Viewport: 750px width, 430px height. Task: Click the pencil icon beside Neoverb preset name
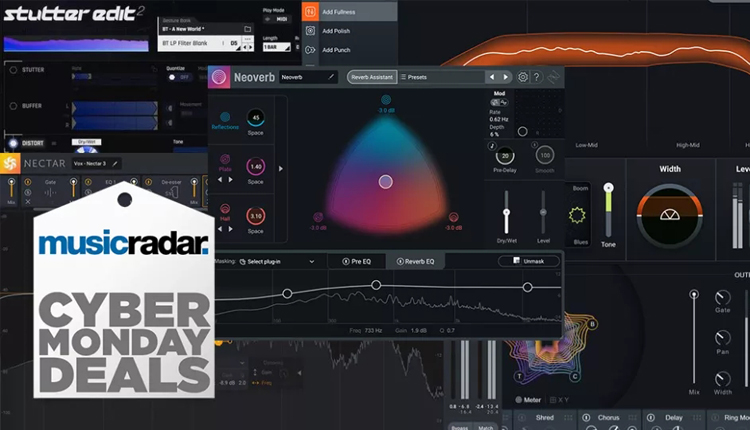[332, 77]
